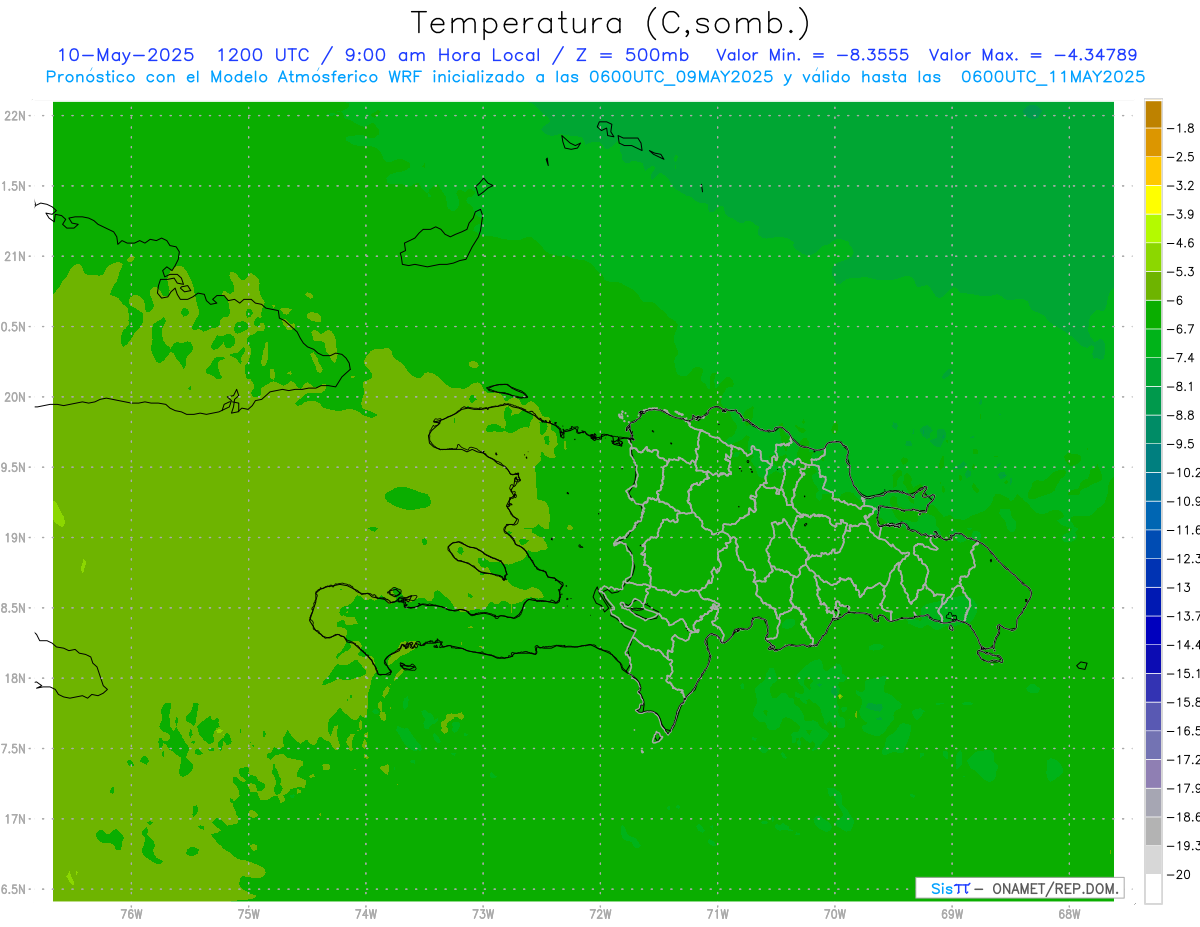Click the "-3.2" colorbar value
Screen dimensions: 1200x927
1182,186
